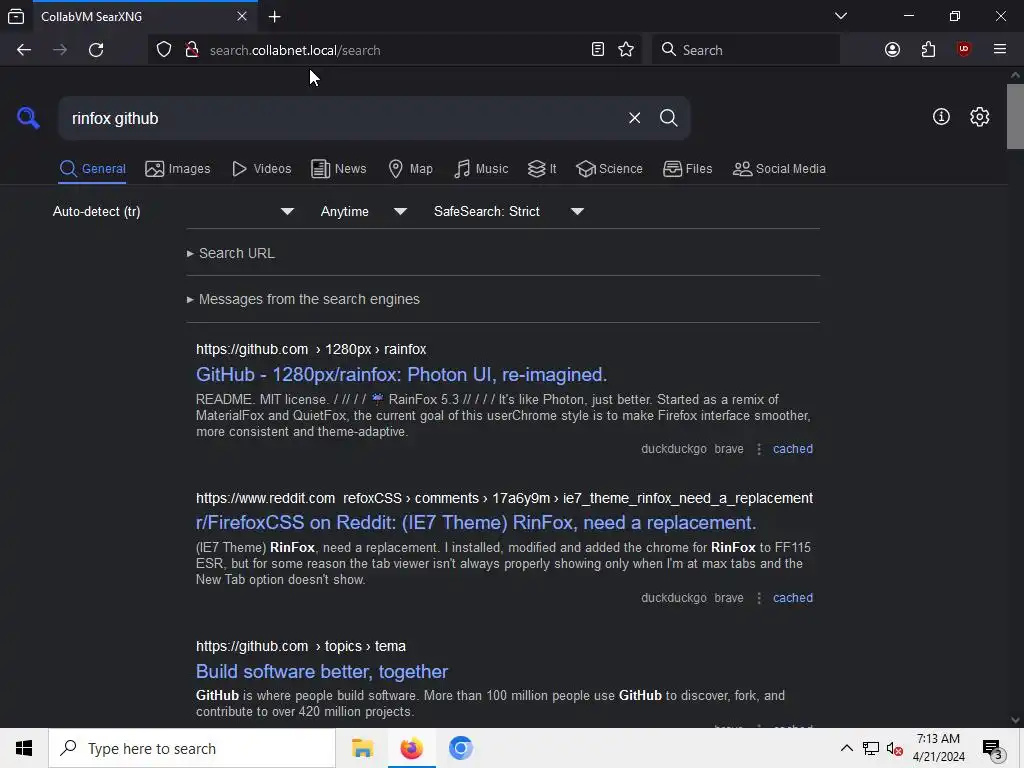Switch to Science category
The height and width of the screenshot is (768, 1024).
click(609, 168)
